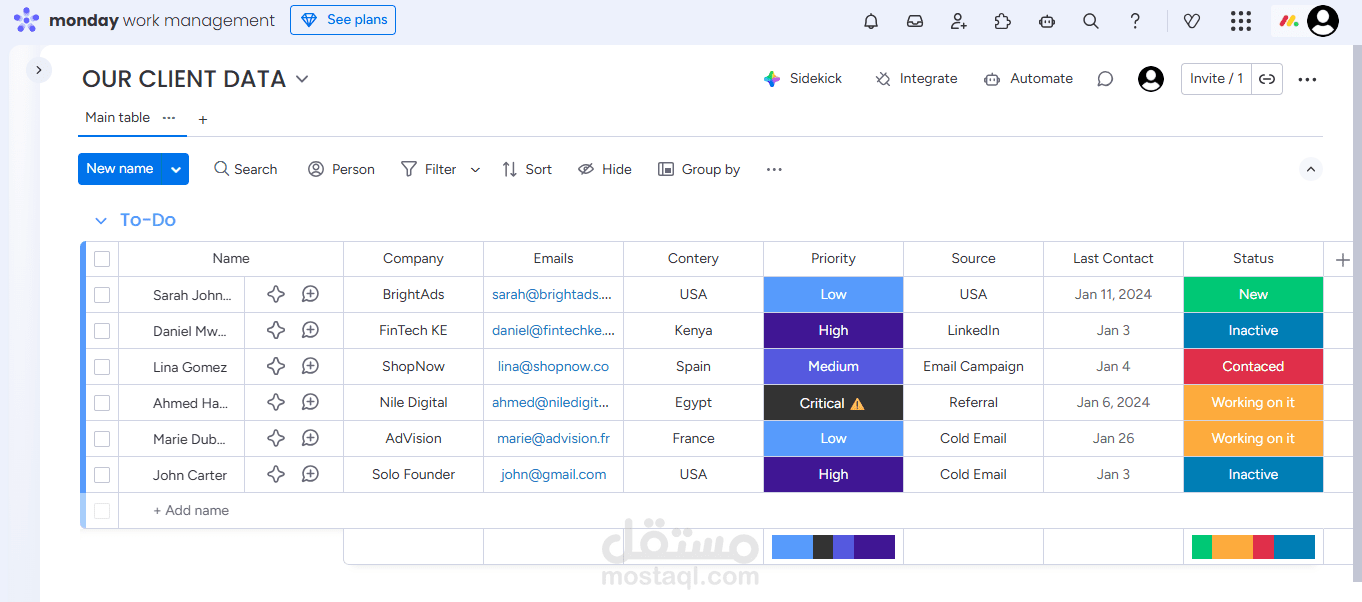Viewport: 1362px width, 602px height.
Task: Click the New name button
Action: (120, 169)
